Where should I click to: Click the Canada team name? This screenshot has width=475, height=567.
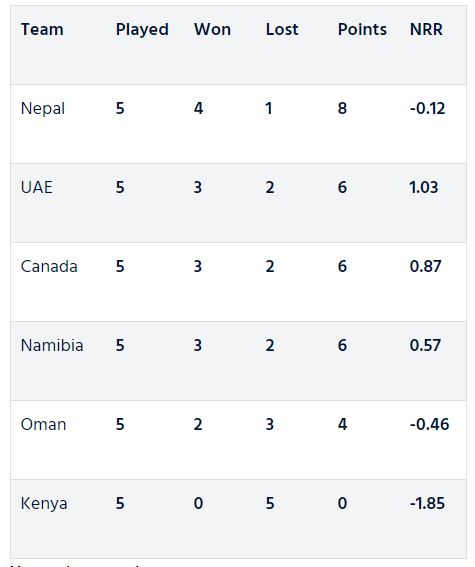click(x=49, y=267)
